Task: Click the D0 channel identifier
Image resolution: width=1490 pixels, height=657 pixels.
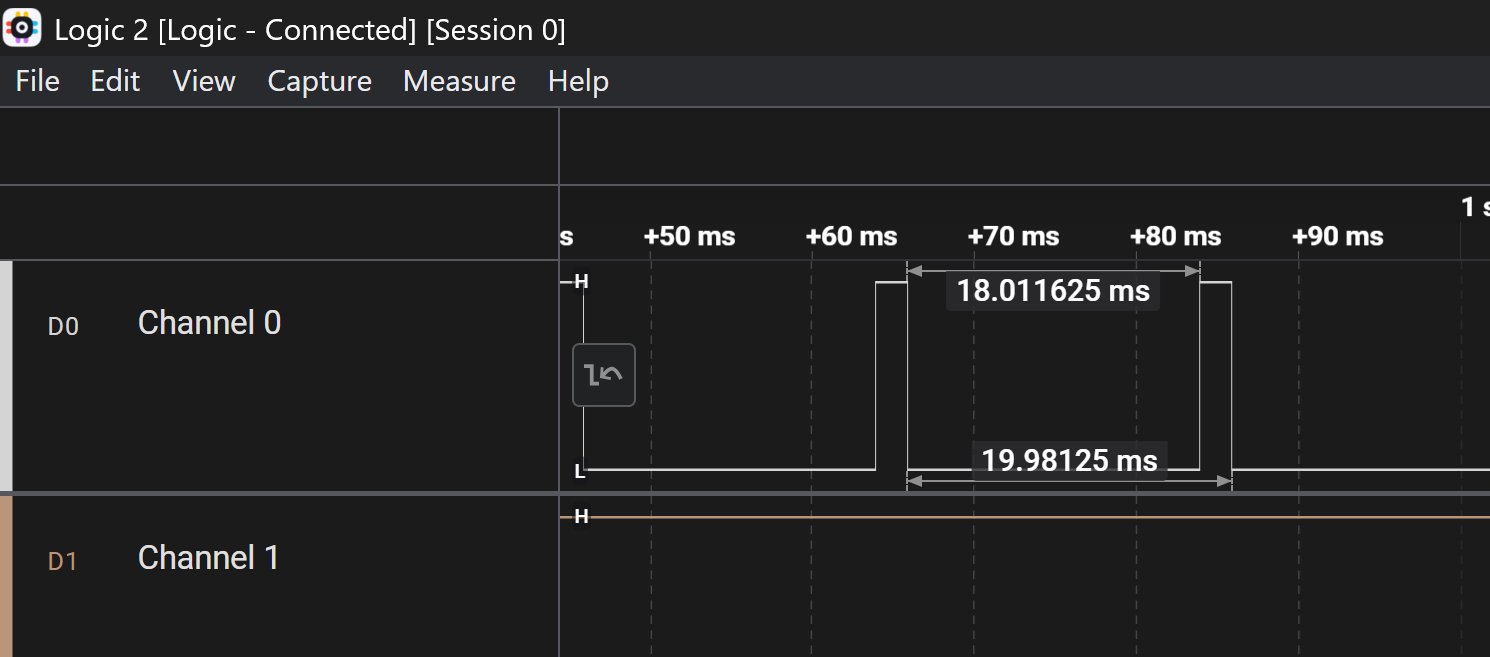Action: click(x=63, y=327)
